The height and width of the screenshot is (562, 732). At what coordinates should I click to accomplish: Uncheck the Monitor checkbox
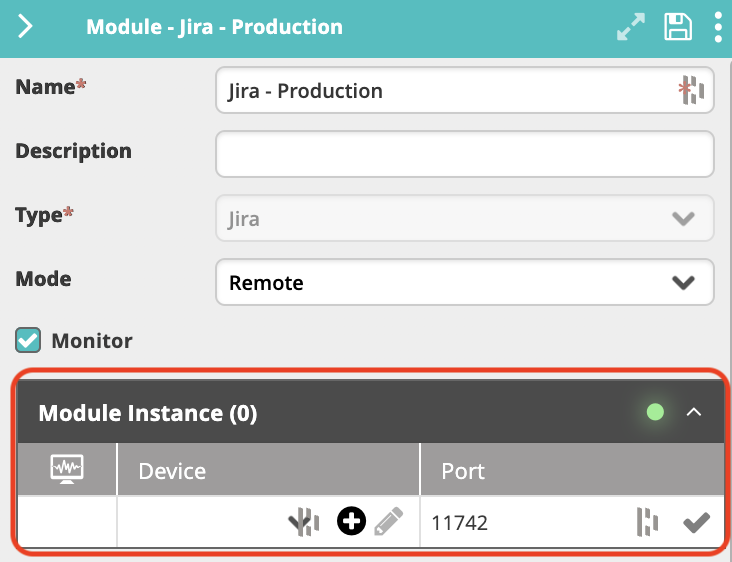tap(28, 340)
